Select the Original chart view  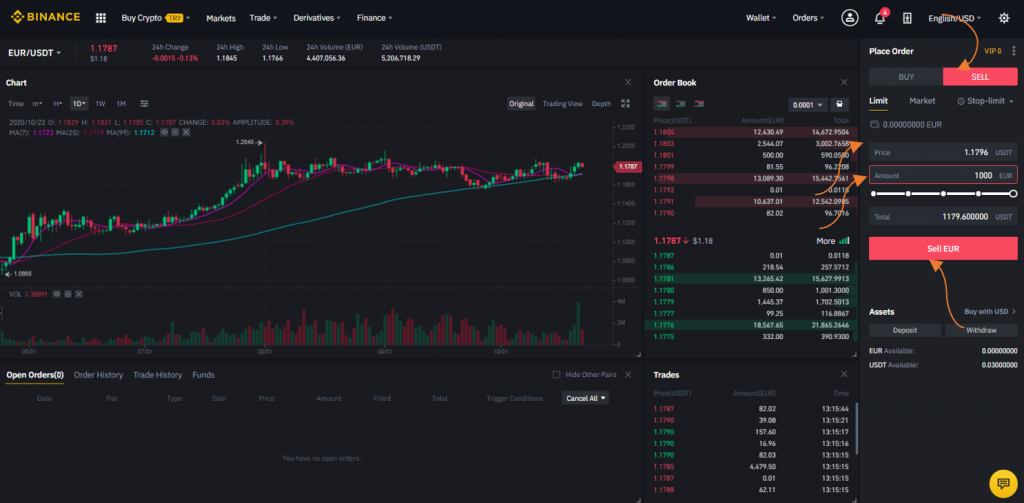point(521,103)
